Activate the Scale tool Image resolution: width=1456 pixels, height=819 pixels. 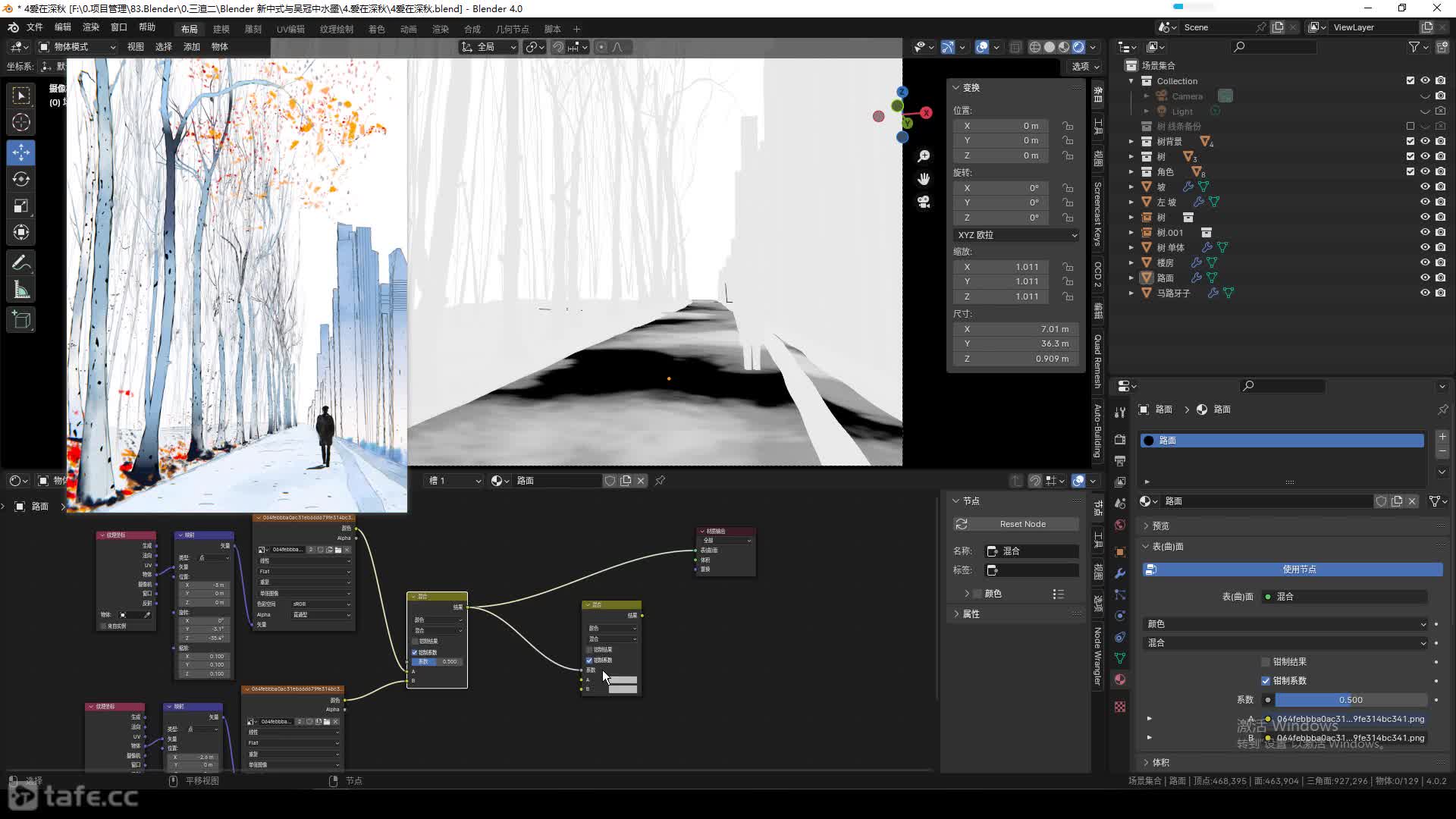point(21,206)
